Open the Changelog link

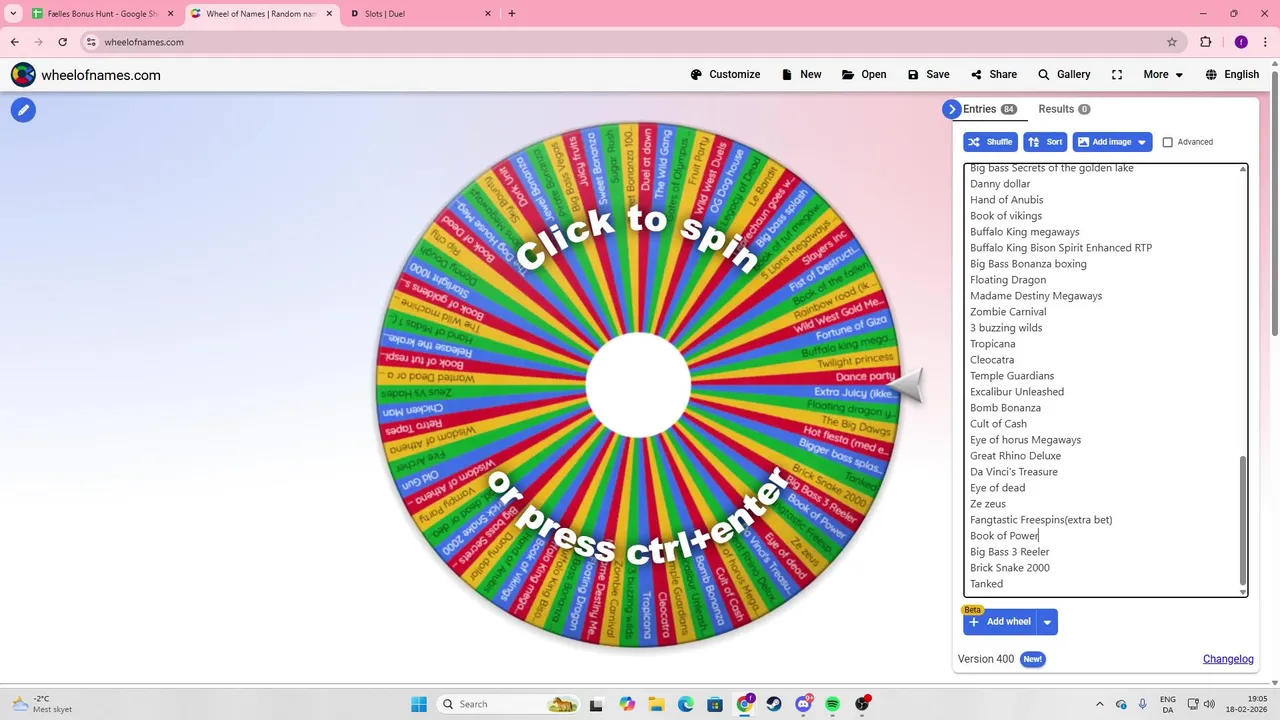click(x=1228, y=659)
